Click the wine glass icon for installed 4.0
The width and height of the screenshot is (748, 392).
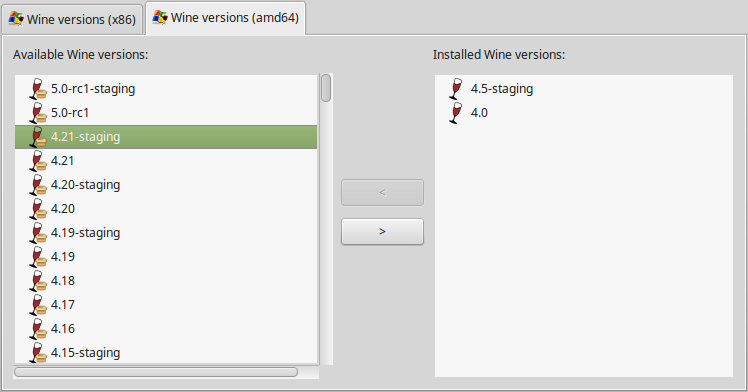[x=456, y=113]
